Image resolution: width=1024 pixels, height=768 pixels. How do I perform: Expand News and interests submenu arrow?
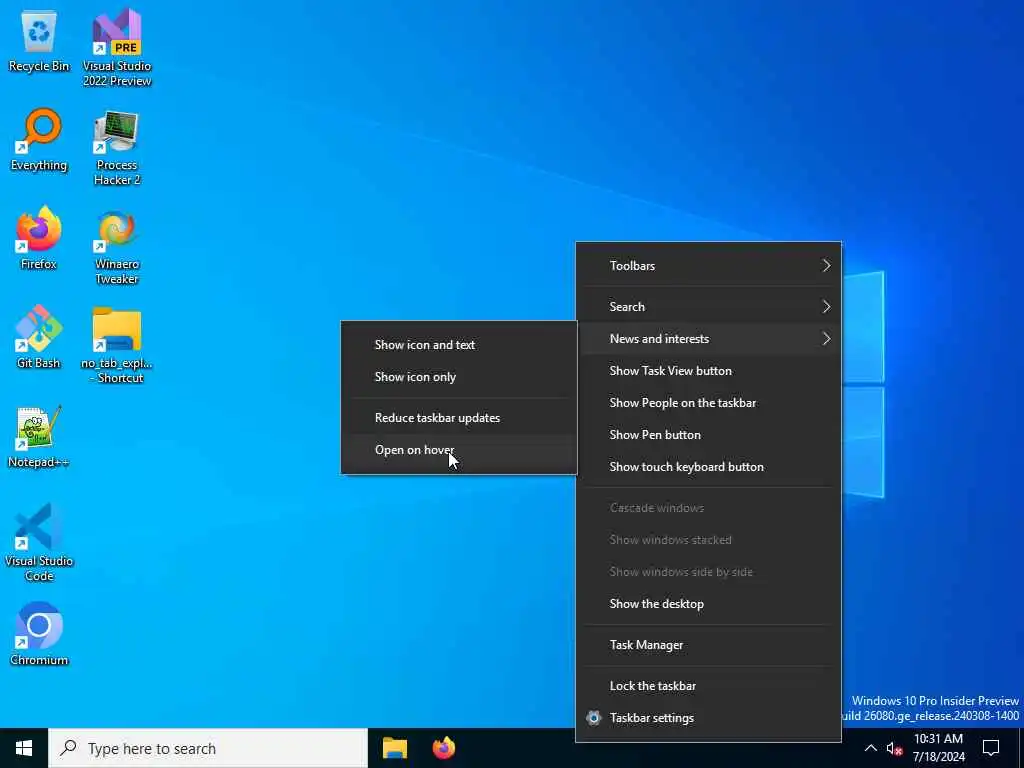[826, 338]
